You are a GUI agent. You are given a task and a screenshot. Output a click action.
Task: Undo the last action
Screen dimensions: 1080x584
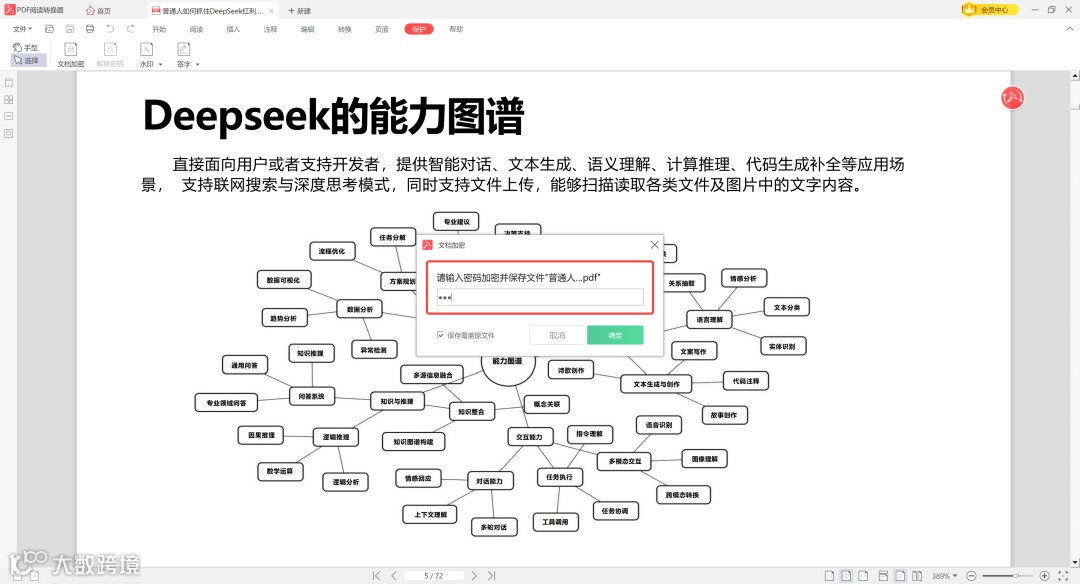[110, 29]
